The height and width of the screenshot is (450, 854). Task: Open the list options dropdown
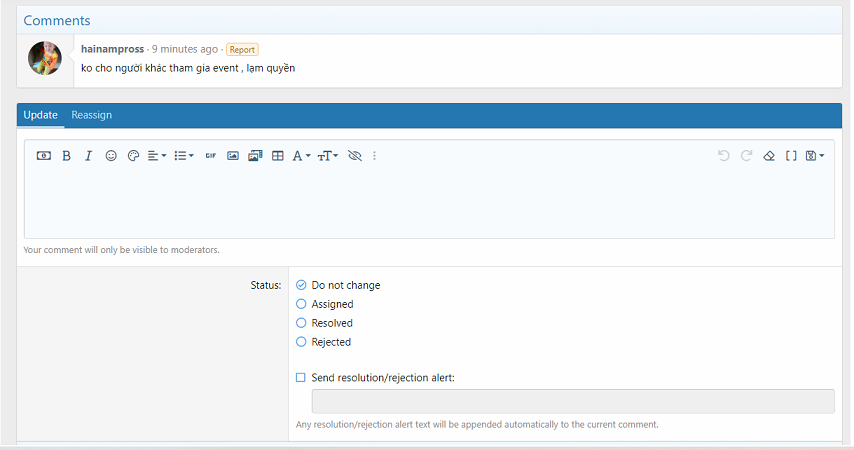pos(183,156)
